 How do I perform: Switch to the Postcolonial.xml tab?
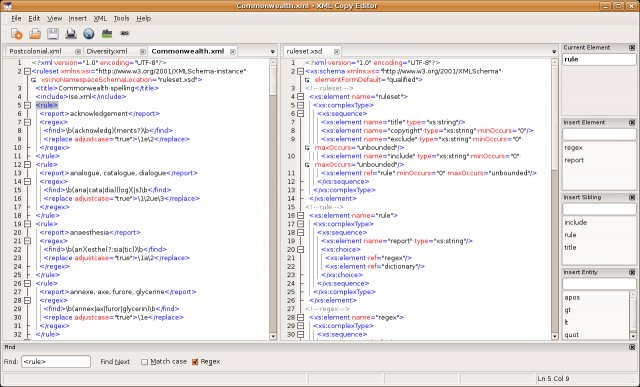point(36,51)
